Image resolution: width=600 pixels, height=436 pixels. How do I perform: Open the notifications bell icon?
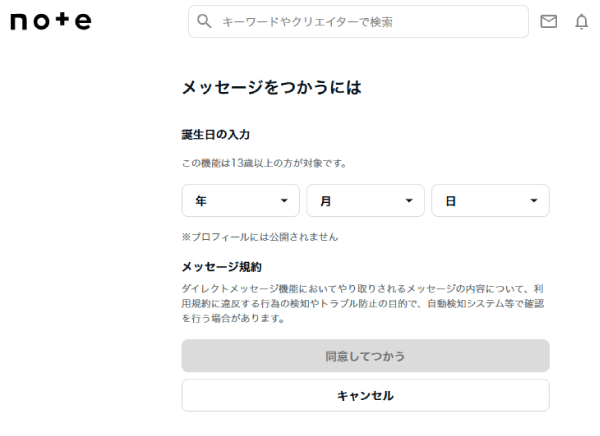(581, 21)
